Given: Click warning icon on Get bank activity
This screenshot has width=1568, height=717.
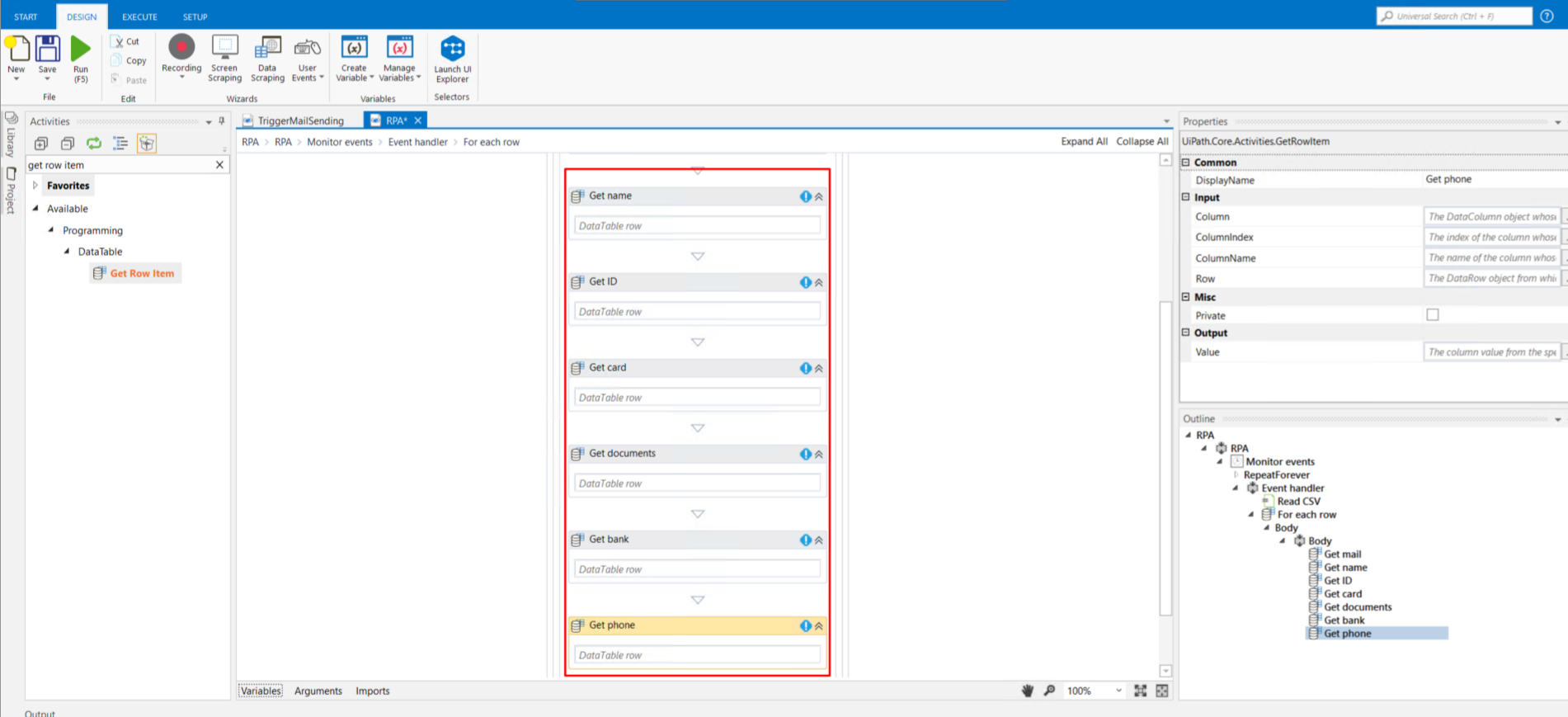Looking at the screenshot, I should 805,540.
